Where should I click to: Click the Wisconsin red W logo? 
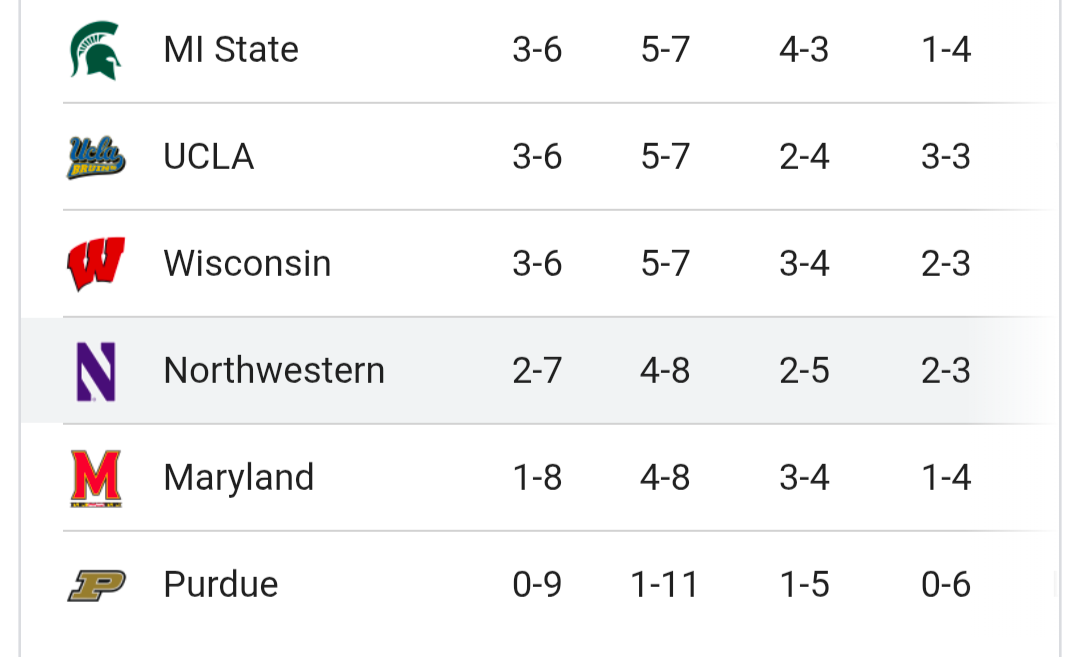pyautogui.click(x=96, y=264)
